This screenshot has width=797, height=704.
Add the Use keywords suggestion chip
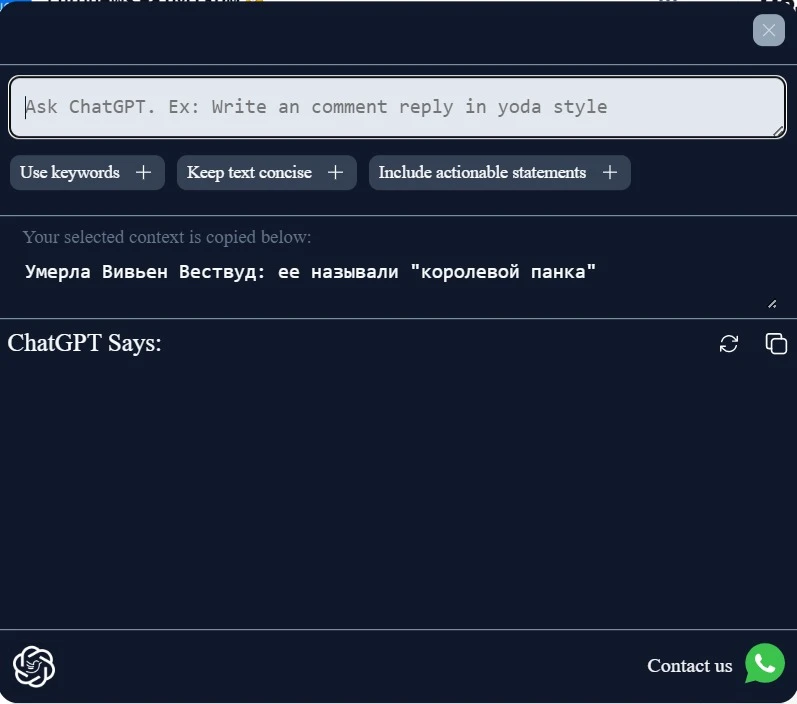click(87, 173)
